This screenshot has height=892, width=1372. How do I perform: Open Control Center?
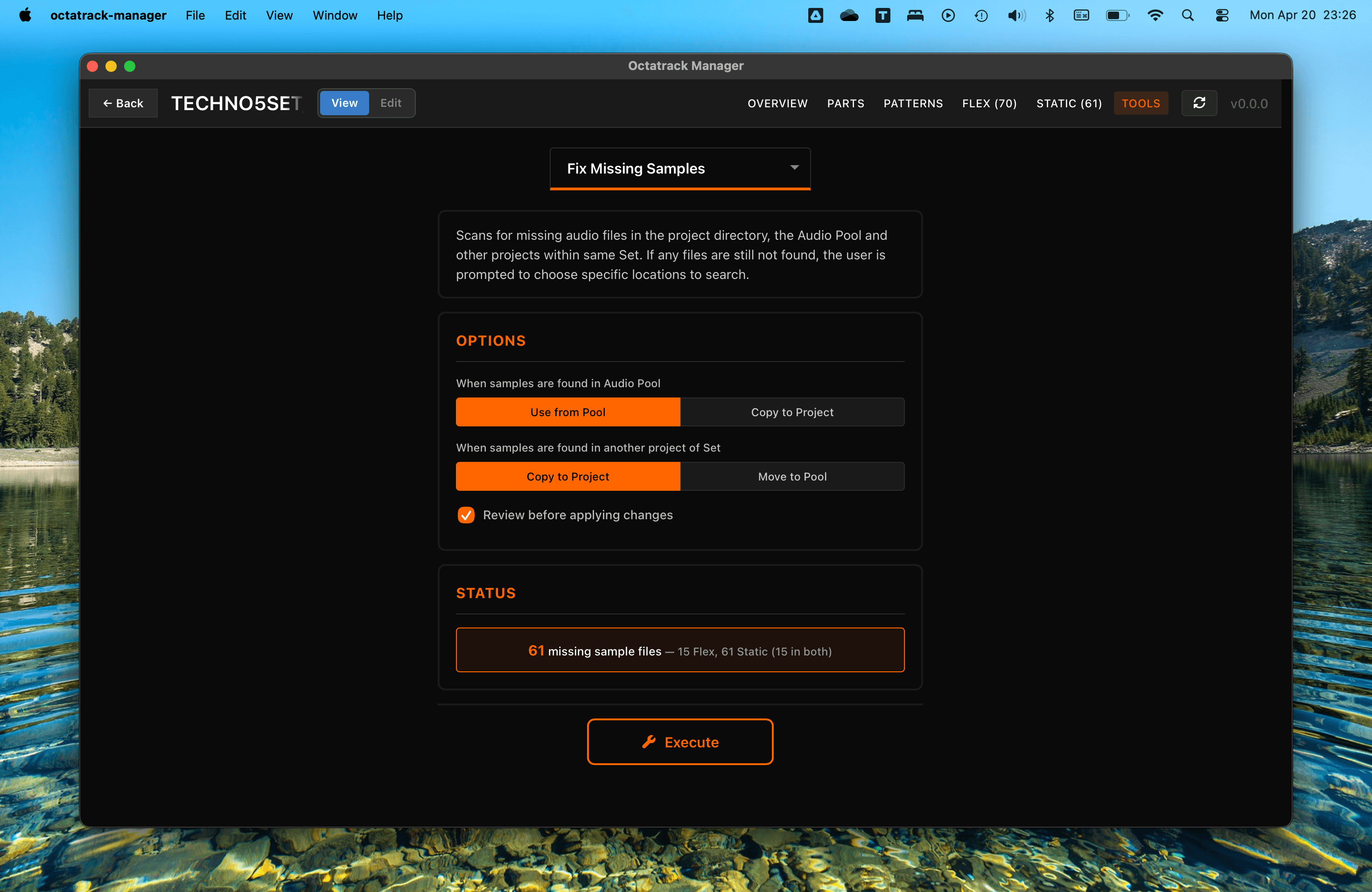(1222, 15)
